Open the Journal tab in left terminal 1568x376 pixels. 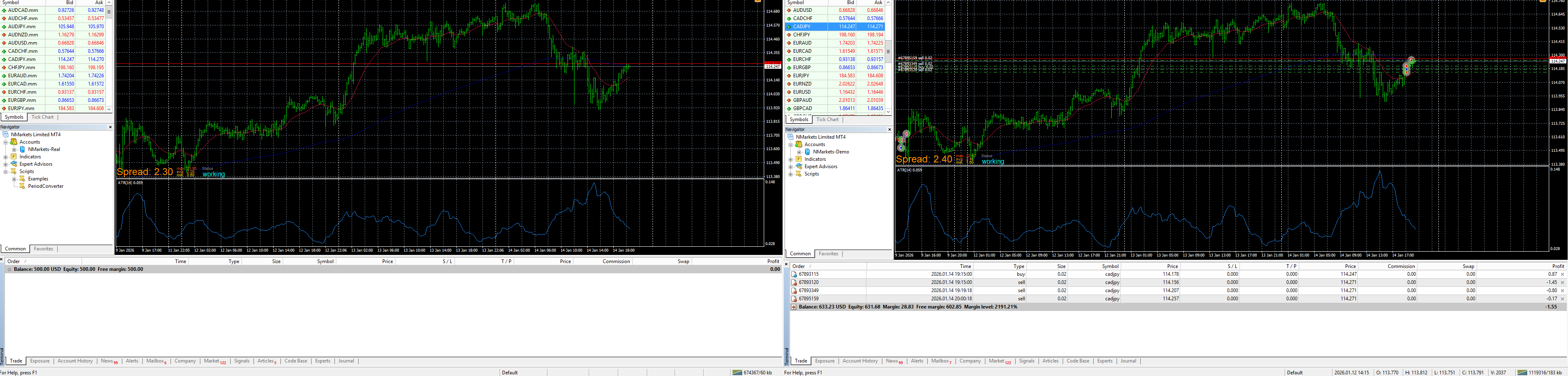tap(346, 361)
